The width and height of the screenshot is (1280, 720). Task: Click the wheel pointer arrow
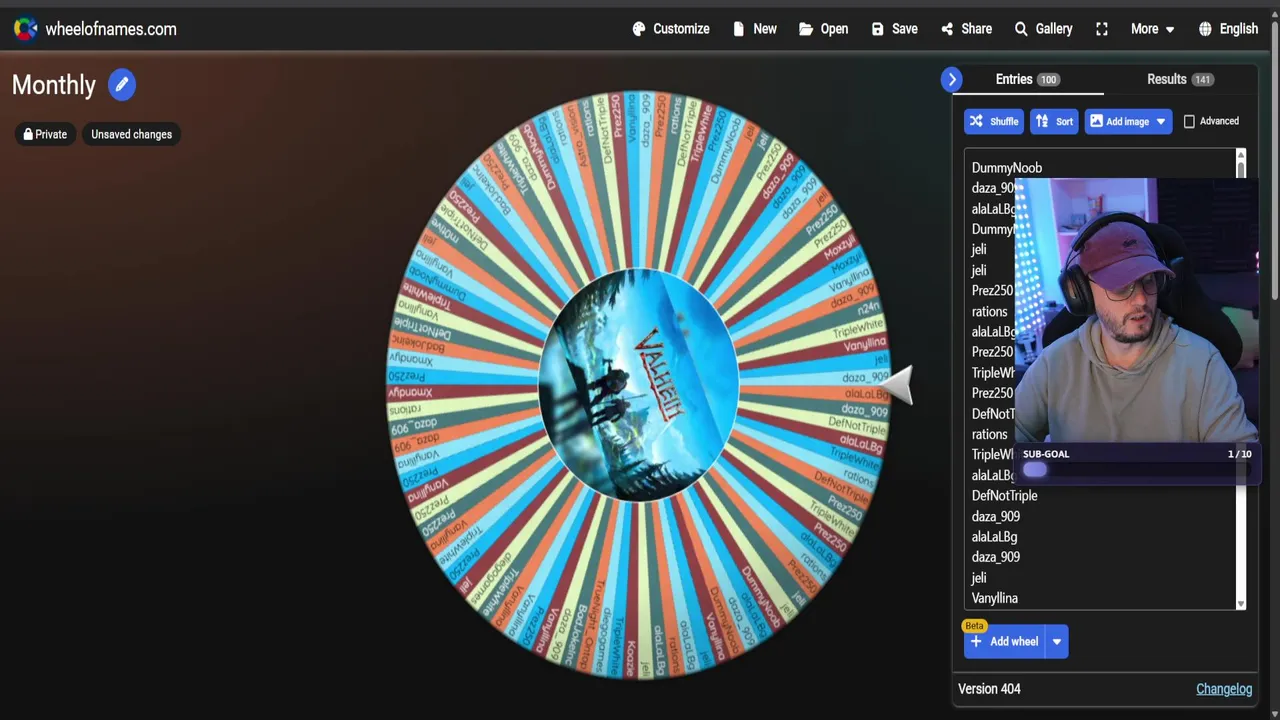897,385
